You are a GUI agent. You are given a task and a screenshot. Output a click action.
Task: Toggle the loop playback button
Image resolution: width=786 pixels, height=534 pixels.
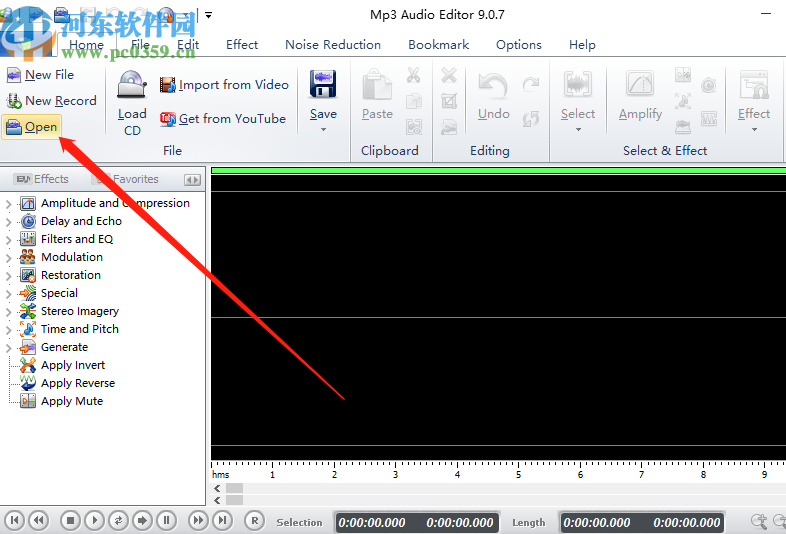click(x=118, y=520)
